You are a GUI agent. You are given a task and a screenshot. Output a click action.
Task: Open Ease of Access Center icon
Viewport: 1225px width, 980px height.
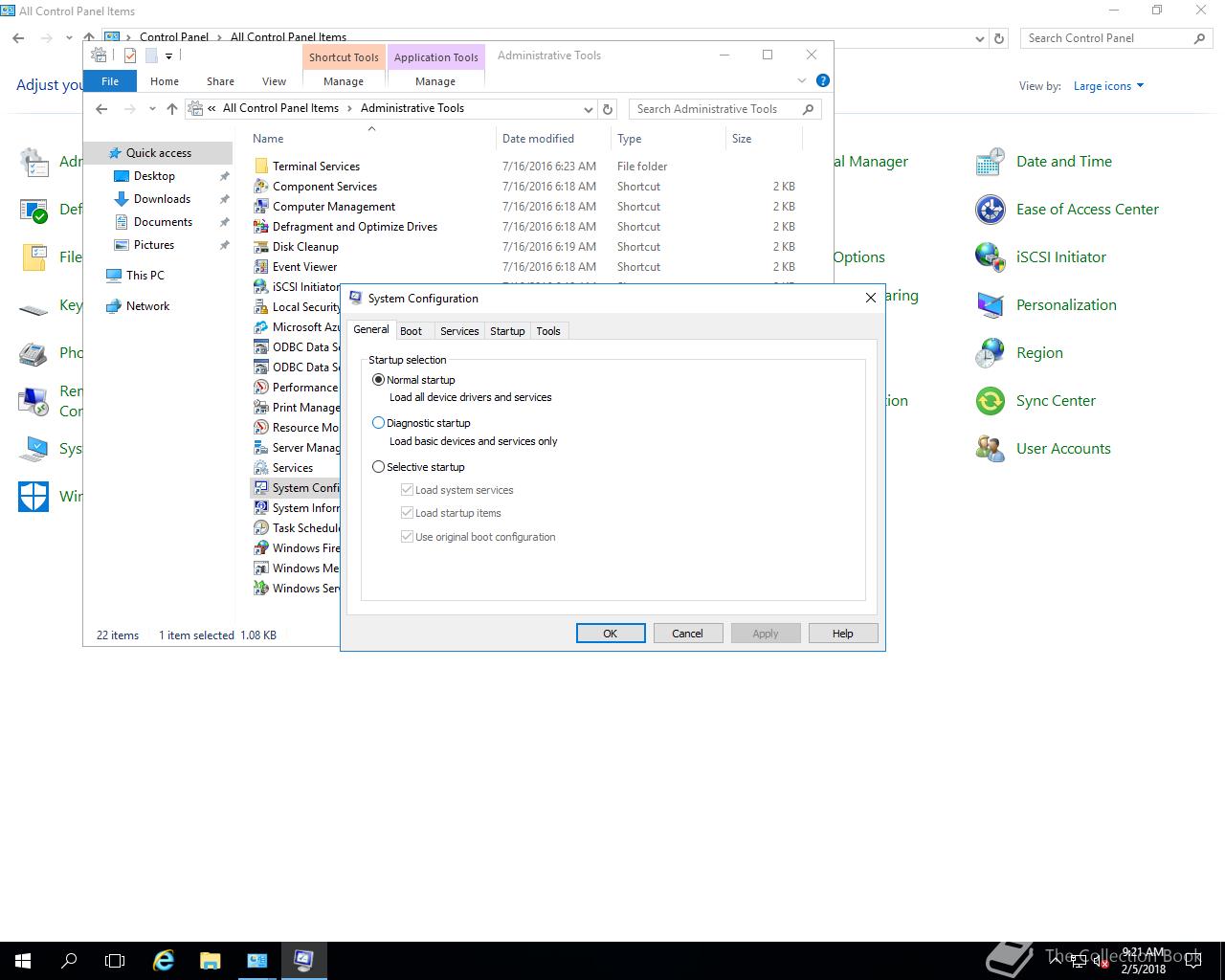tap(991, 210)
